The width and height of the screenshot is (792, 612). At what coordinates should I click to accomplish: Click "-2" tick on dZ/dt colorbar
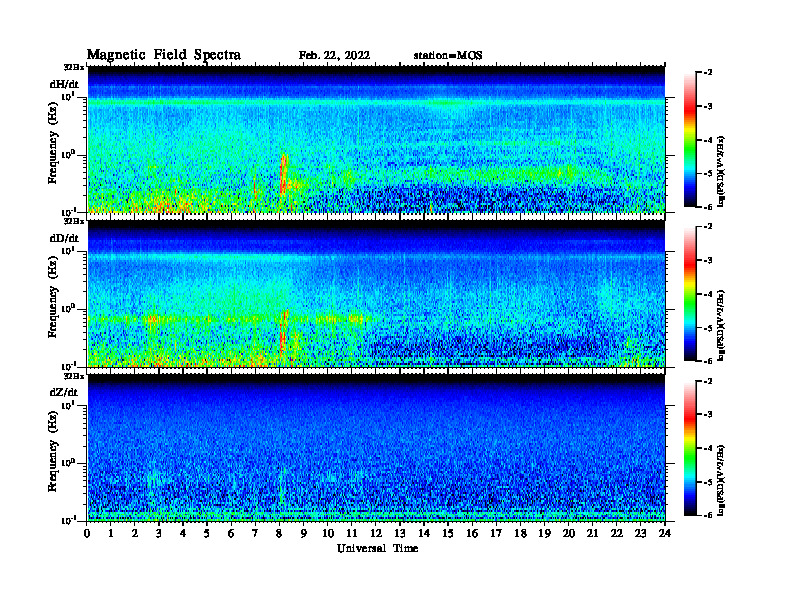coord(708,381)
